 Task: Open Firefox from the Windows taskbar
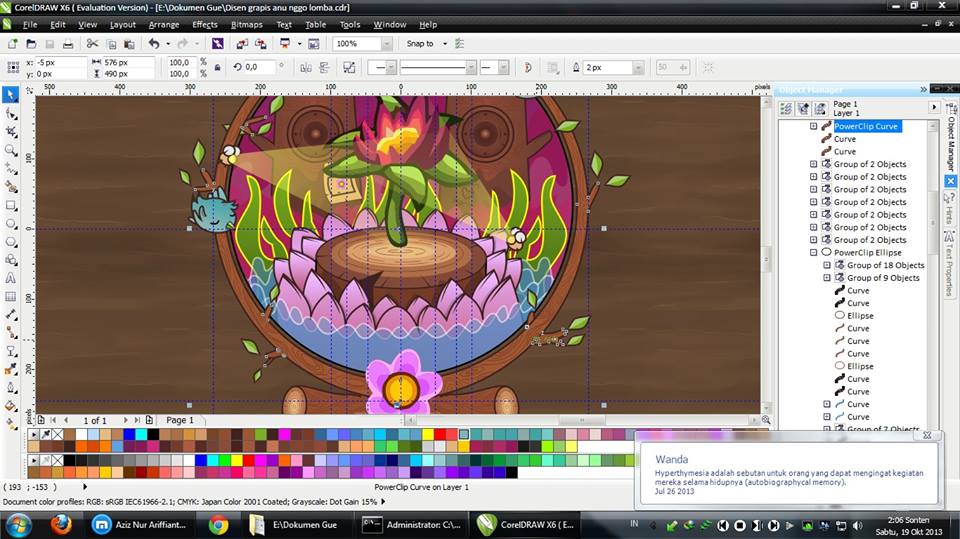tap(61, 524)
